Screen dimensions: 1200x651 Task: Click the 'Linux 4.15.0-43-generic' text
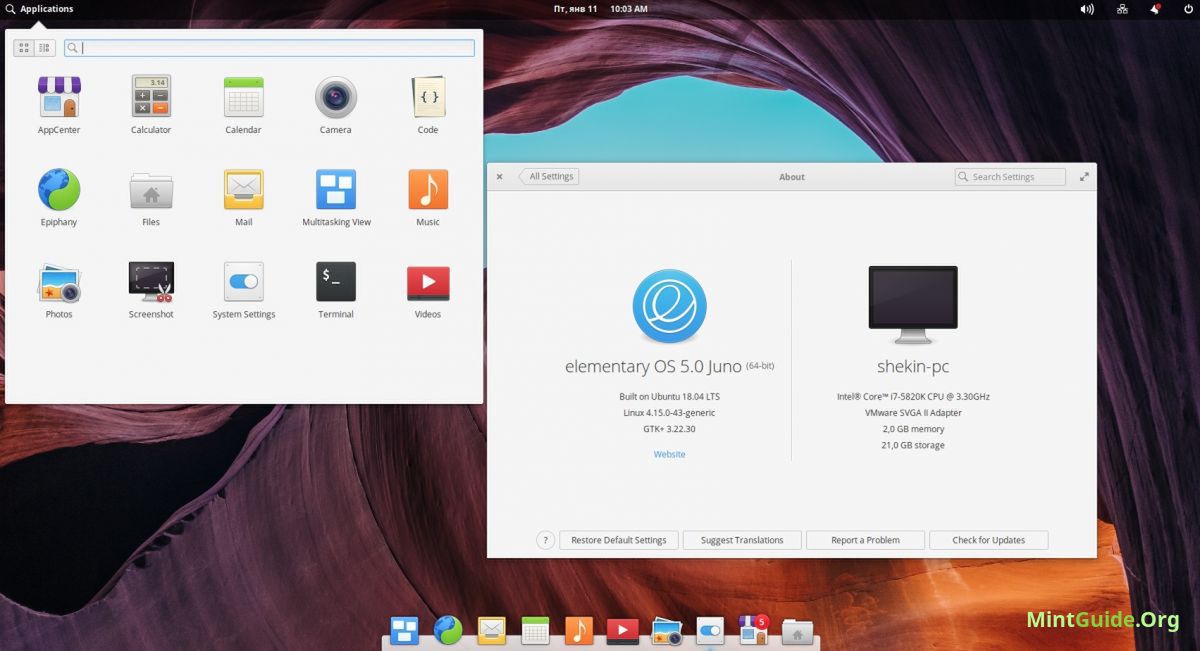669,413
